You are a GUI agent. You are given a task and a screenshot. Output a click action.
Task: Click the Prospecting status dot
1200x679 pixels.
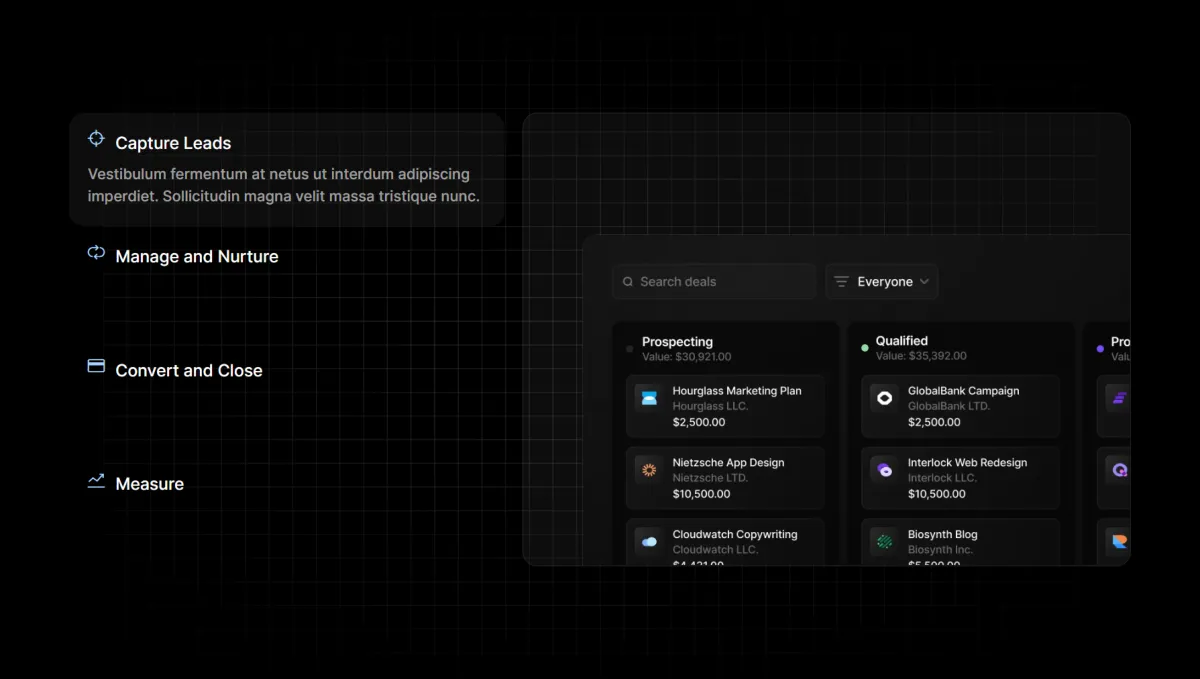coord(630,349)
